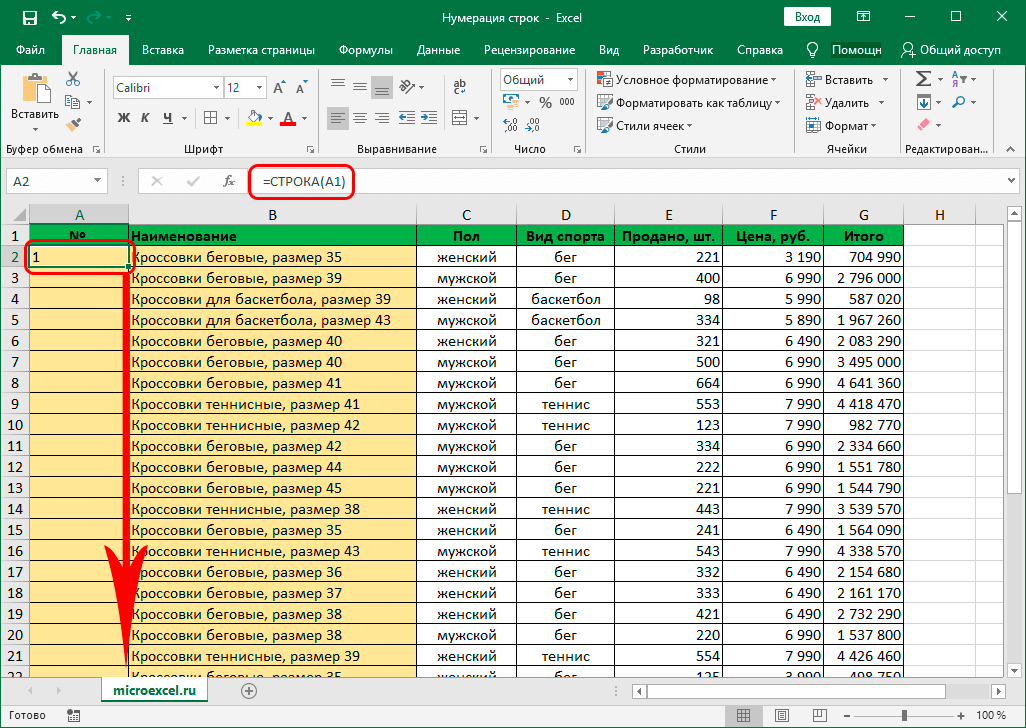1026x728 pixels.
Task: Toggle Bold formatting Ж
Action: coord(124,118)
